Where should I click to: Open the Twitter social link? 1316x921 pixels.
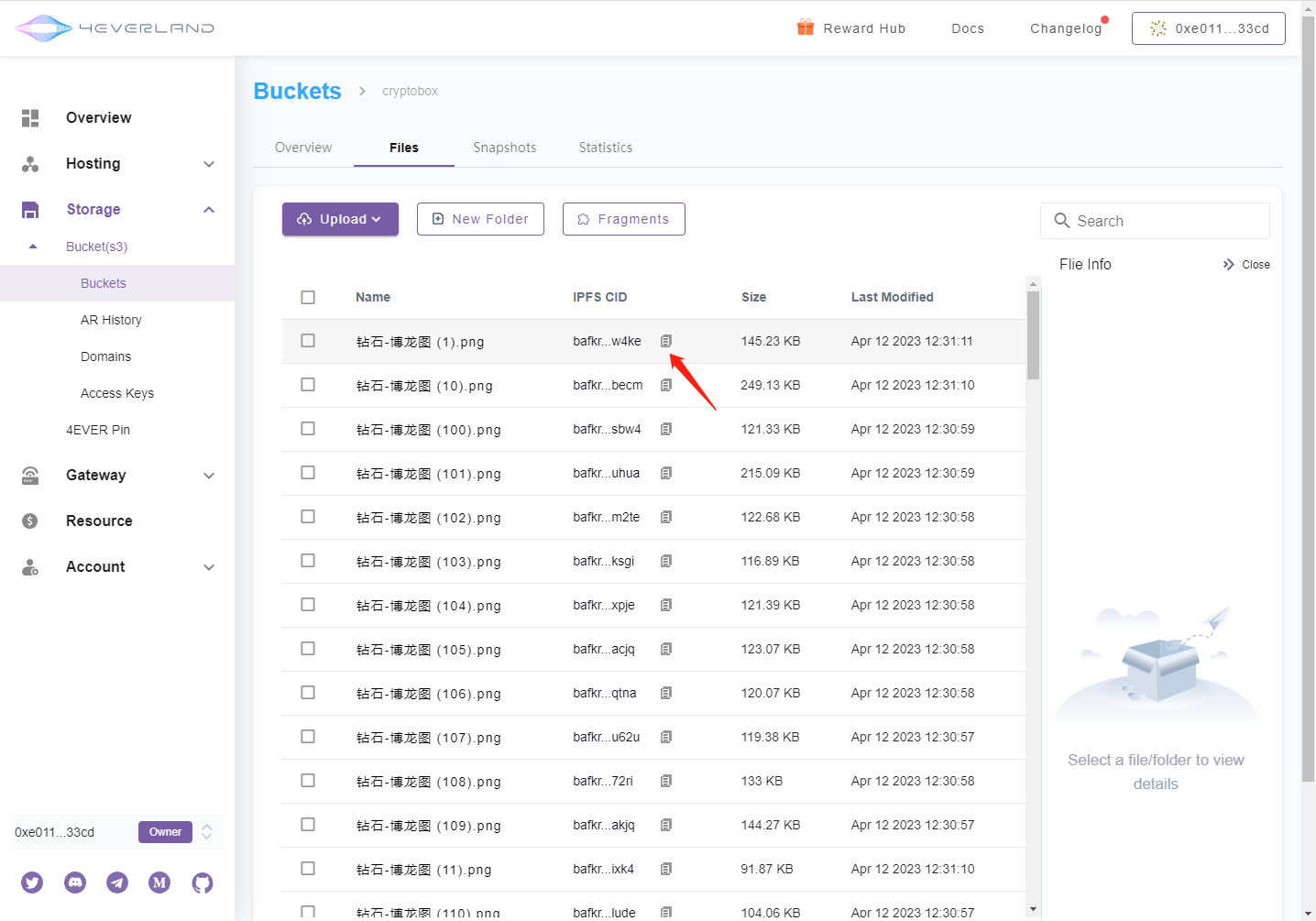[x=32, y=883]
